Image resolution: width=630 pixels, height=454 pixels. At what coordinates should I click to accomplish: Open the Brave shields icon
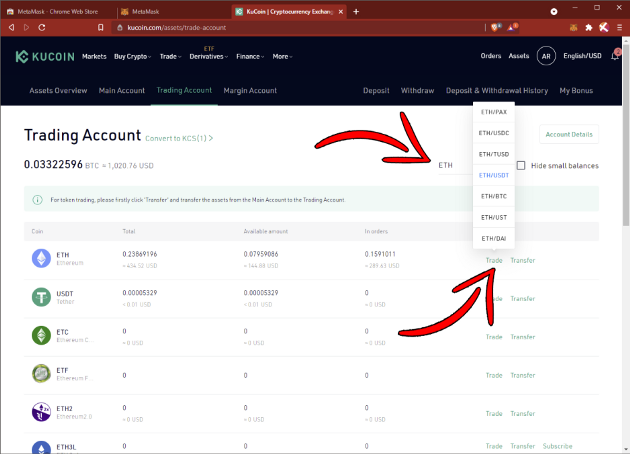click(x=496, y=27)
